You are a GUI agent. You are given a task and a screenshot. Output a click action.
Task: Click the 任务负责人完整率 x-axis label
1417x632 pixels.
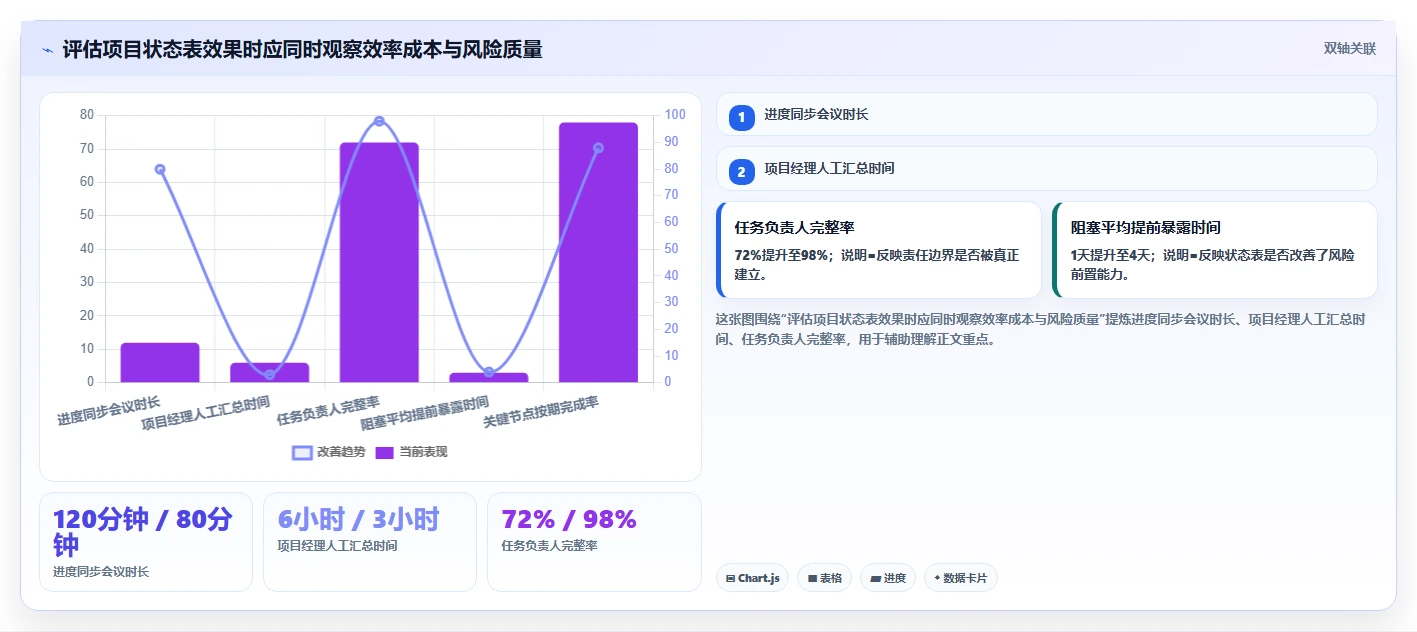pyautogui.click(x=328, y=411)
